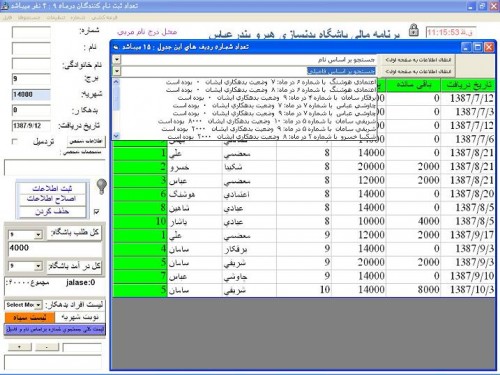500x375 pixels.
Task: Select the table cell with date 1387/9/17
Action: tap(468, 235)
